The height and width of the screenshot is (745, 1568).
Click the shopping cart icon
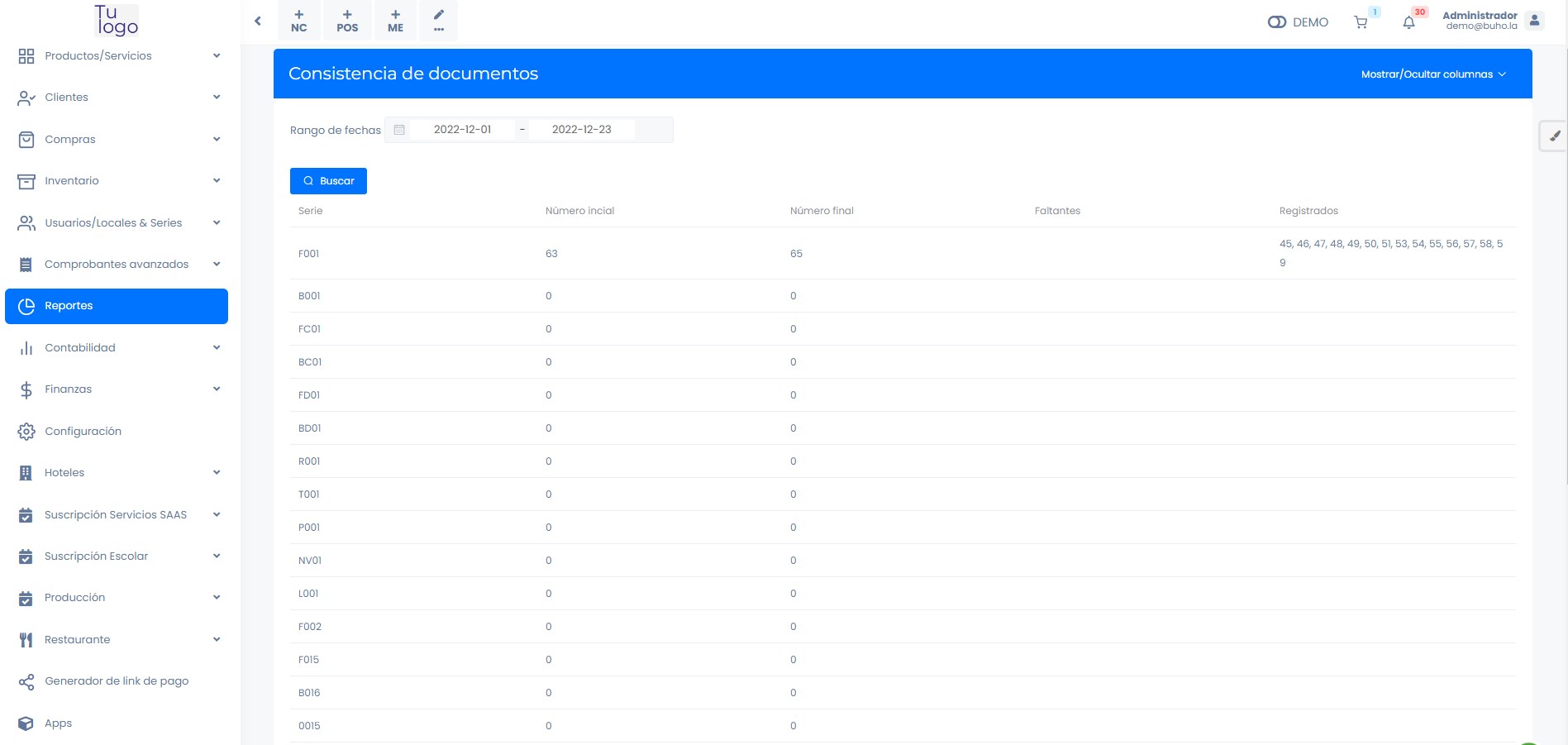[1361, 22]
